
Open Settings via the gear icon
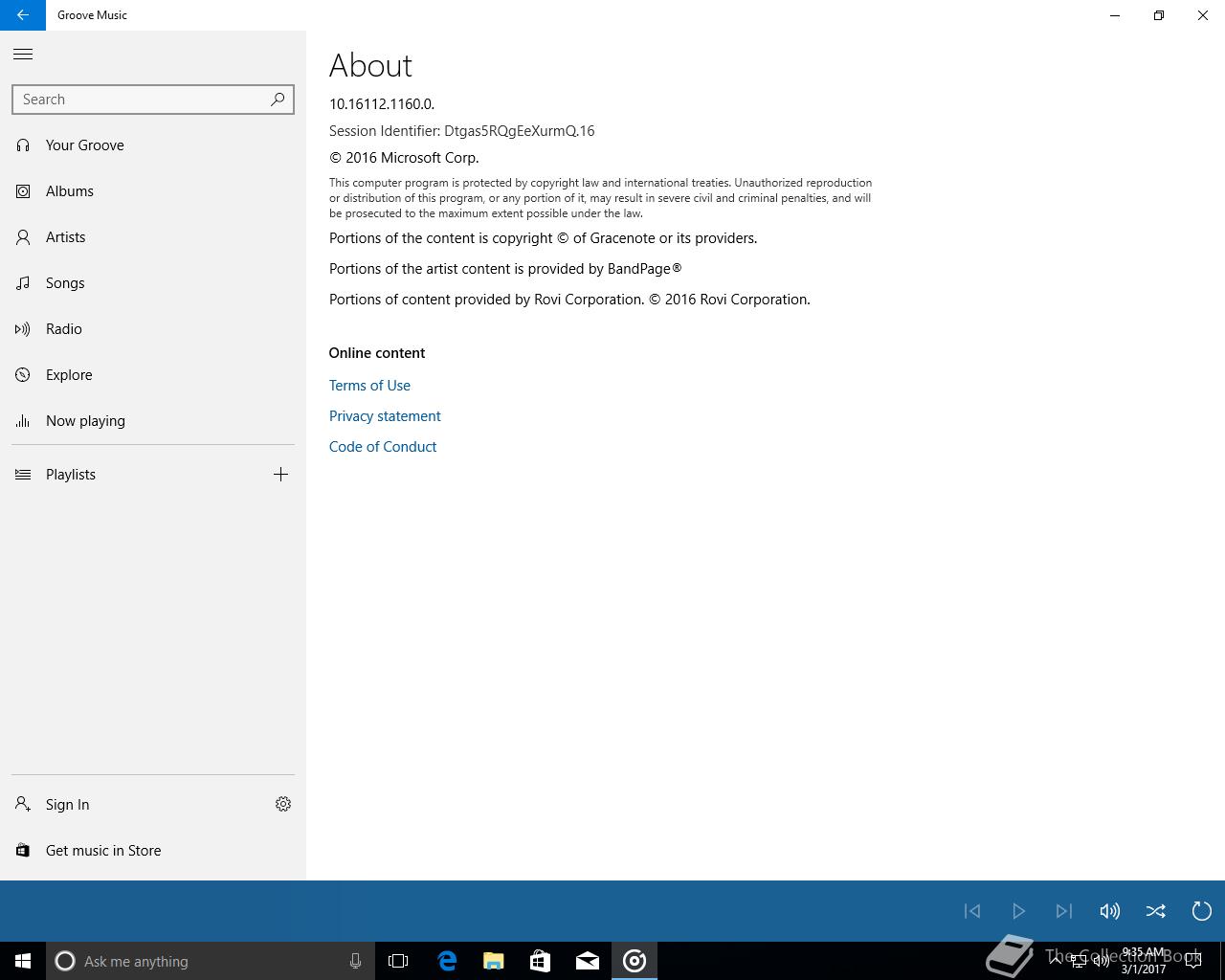coord(283,805)
